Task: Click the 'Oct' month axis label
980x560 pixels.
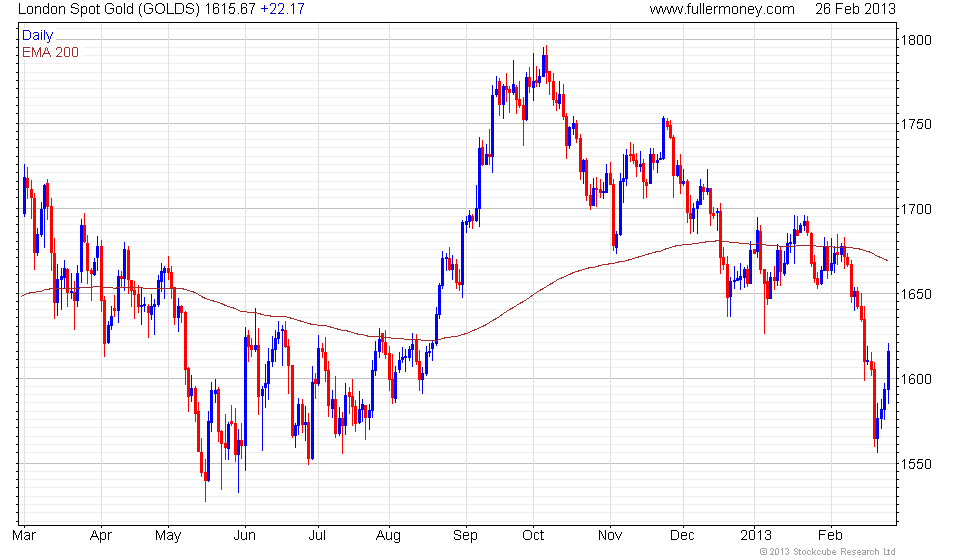Action: (x=533, y=536)
